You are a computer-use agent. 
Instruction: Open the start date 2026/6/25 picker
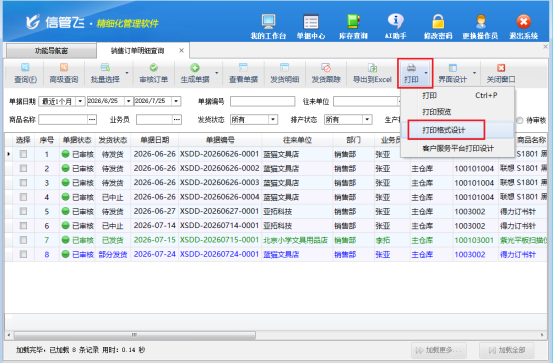click(x=129, y=101)
